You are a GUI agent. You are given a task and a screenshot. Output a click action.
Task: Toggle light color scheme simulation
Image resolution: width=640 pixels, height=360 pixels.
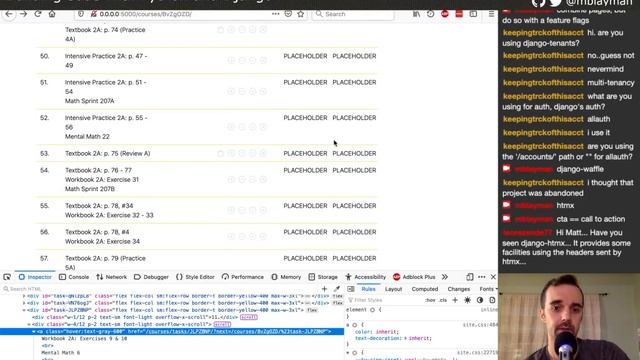click(467, 300)
